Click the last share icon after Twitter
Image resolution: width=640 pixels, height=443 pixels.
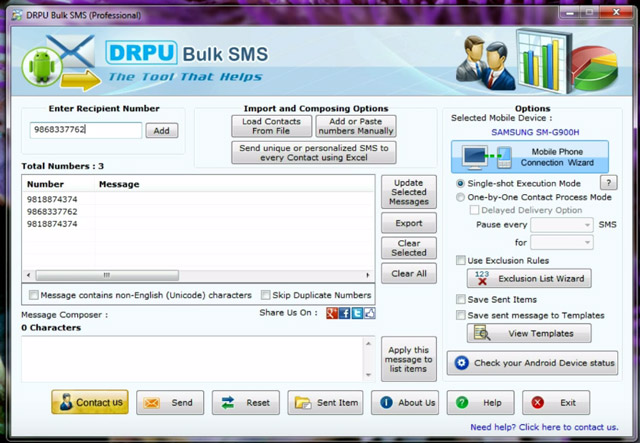click(x=370, y=313)
